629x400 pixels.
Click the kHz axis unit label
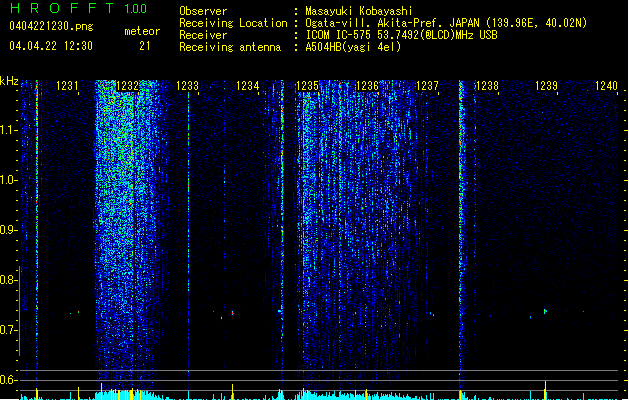click(x=9, y=81)
